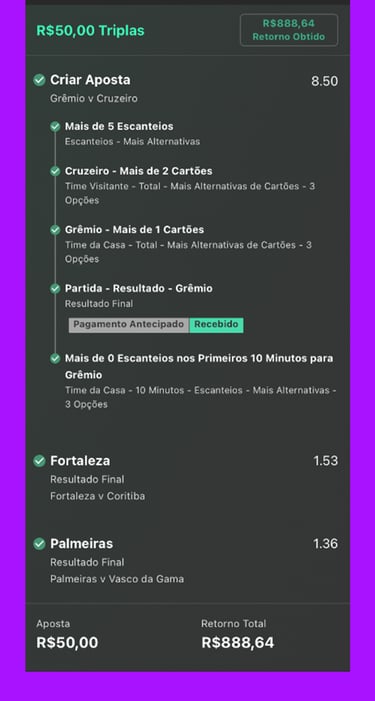Image resolution: width=375 pixels, height=701 pixels.
Task: Click the checkmark beside Mais de 0 Escanteios nos Primeiros
Action: [x=55, y=359]
